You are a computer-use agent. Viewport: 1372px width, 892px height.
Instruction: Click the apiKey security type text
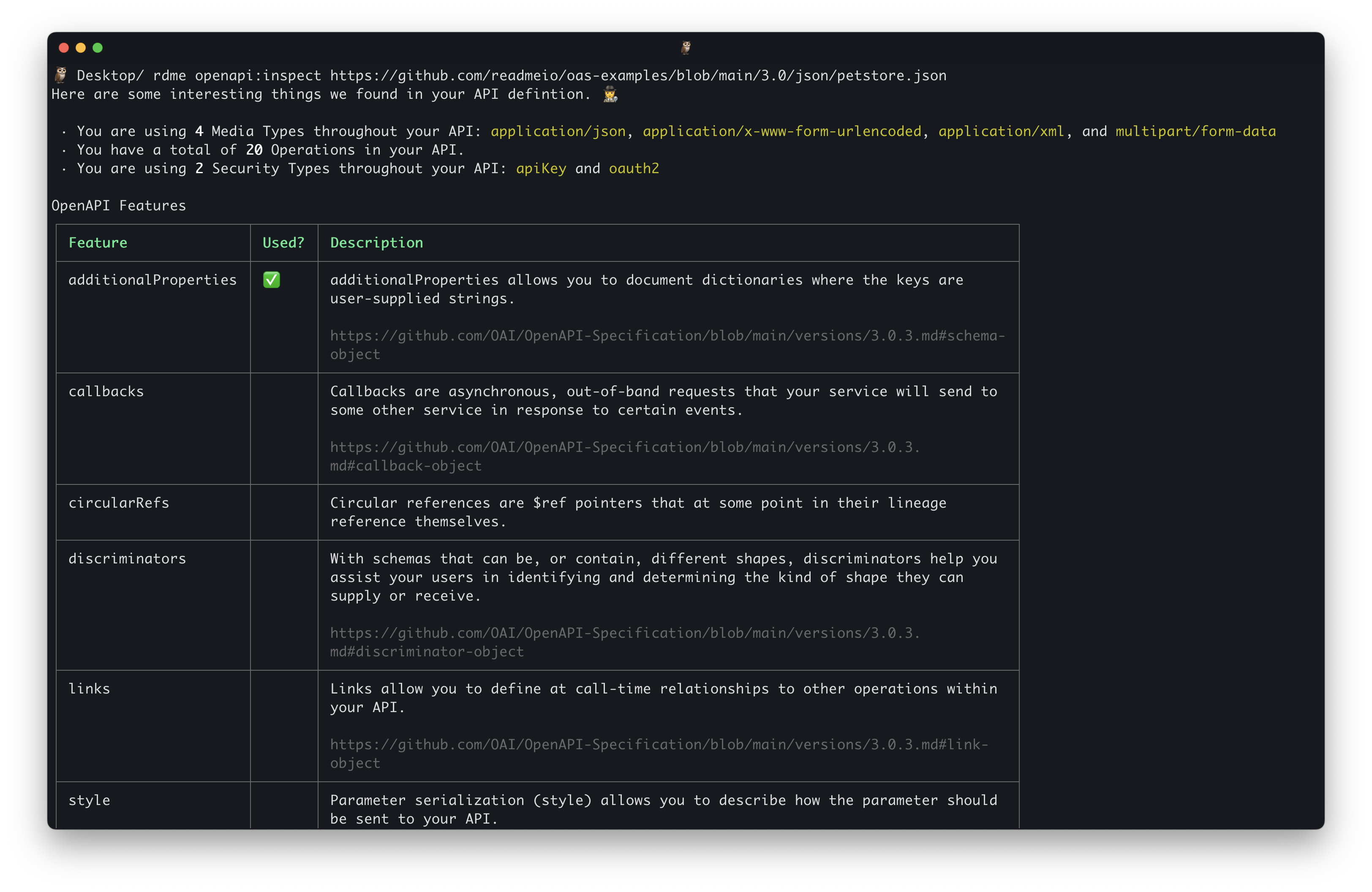(541, 169)
